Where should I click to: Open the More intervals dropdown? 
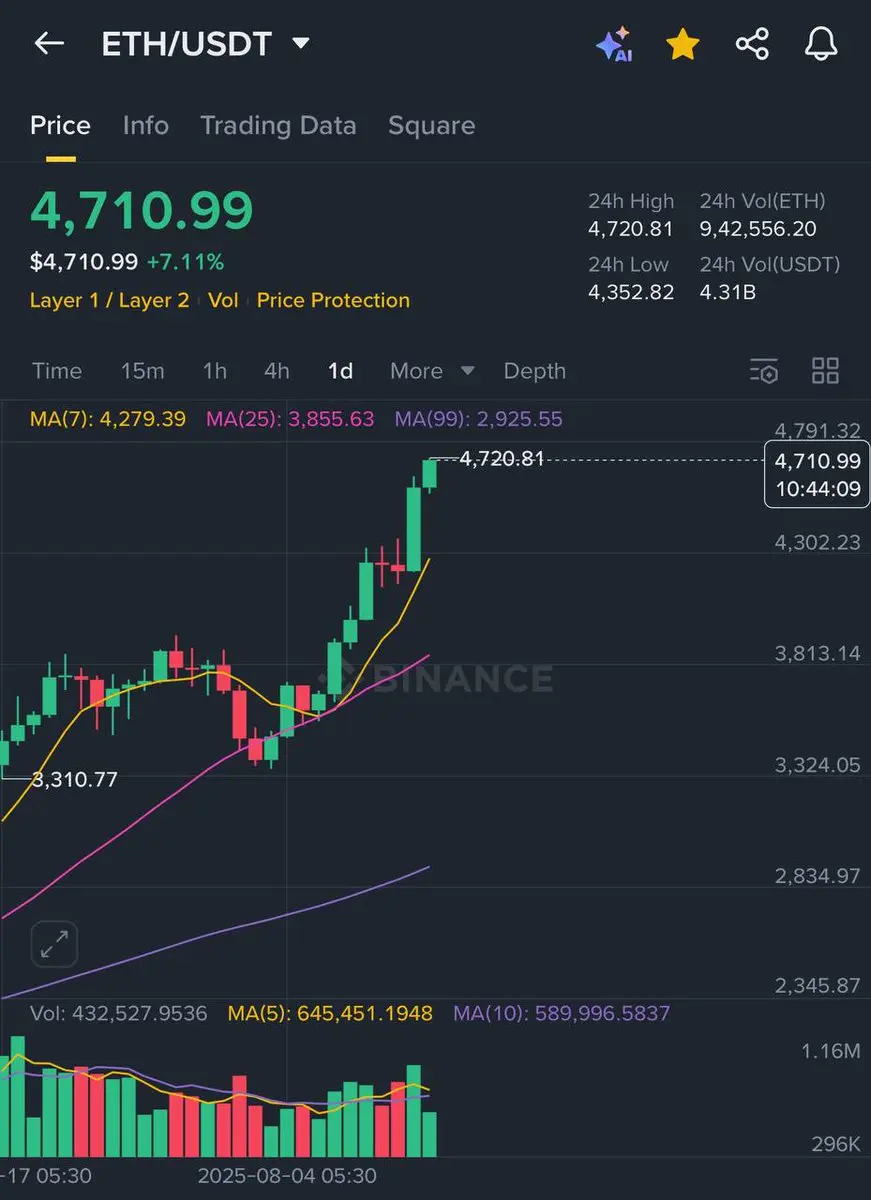(432, 371)
